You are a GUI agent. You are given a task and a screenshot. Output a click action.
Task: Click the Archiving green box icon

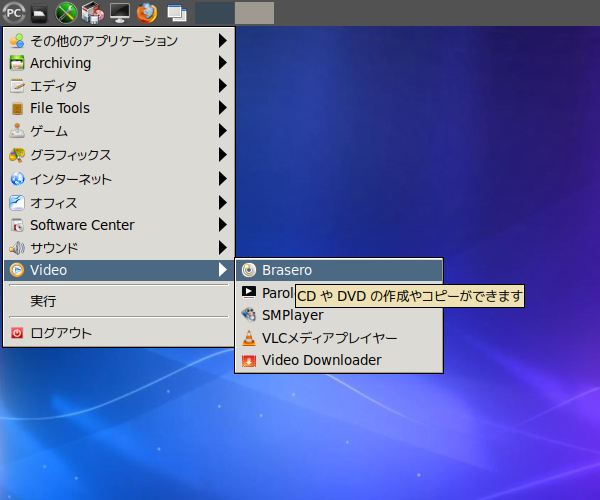(17, 63)
